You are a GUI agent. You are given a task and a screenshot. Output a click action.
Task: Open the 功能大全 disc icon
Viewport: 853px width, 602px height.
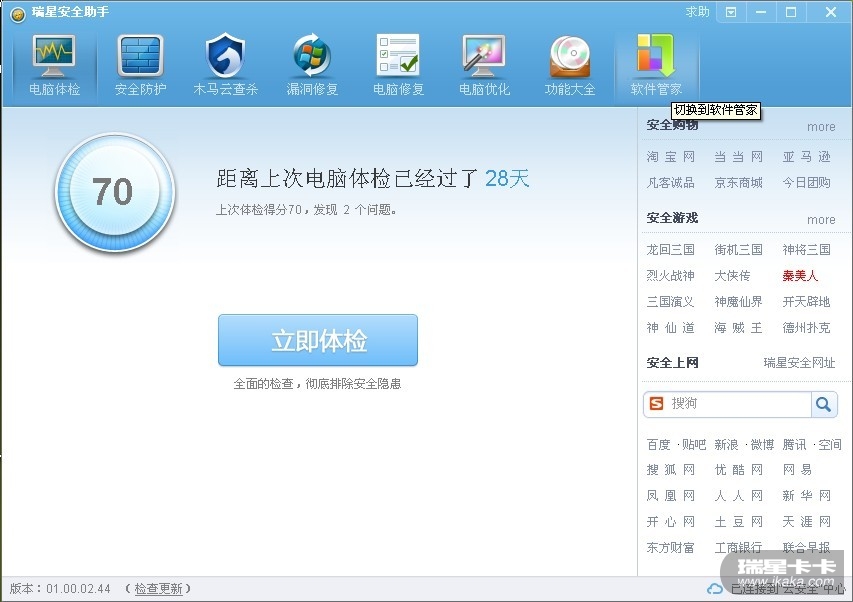point(570,57)
